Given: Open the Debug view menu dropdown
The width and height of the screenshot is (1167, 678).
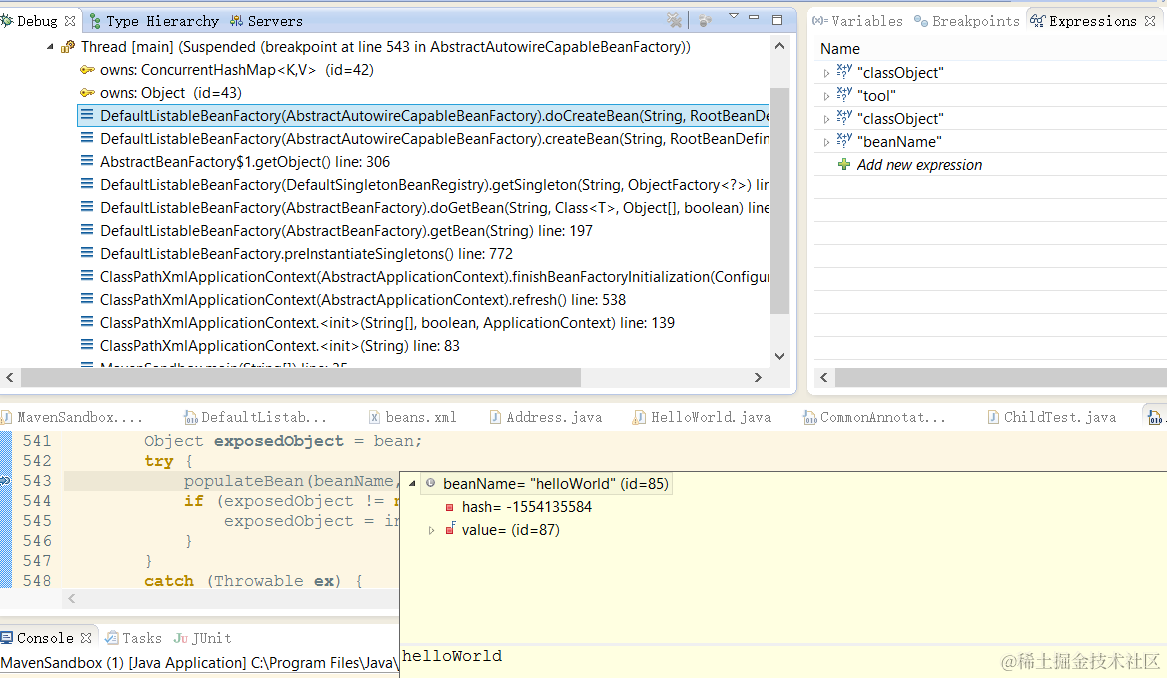Looking at the screenshot, I should [734, 16].
